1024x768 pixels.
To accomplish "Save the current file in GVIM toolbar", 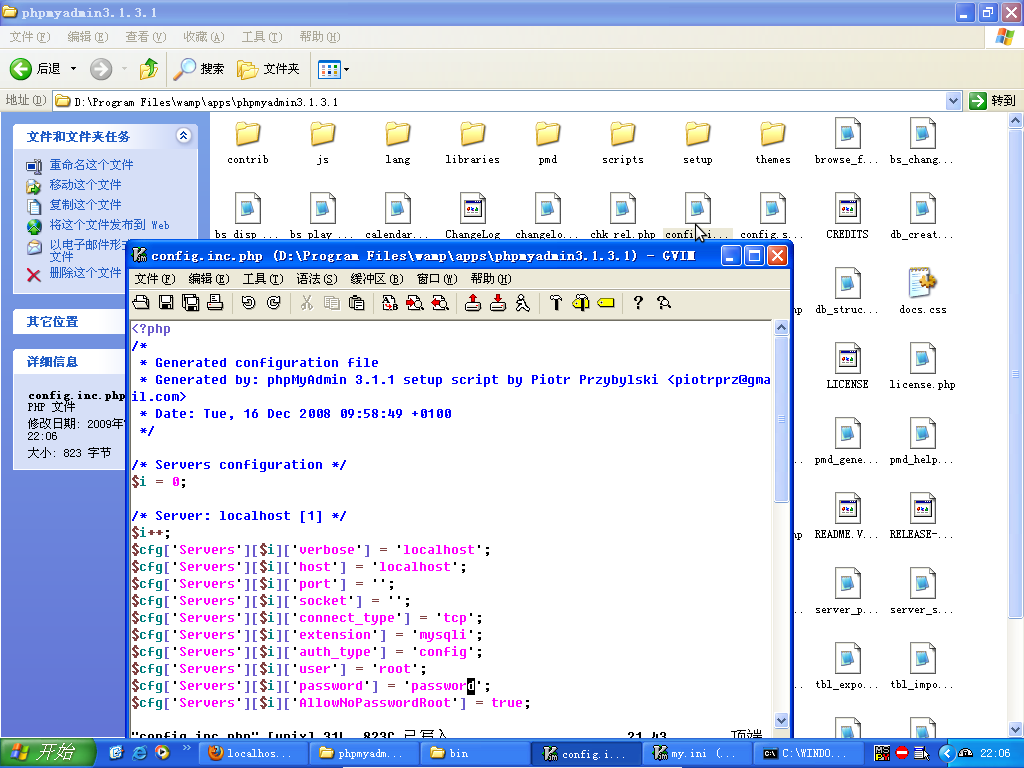I will click(166, 302).
